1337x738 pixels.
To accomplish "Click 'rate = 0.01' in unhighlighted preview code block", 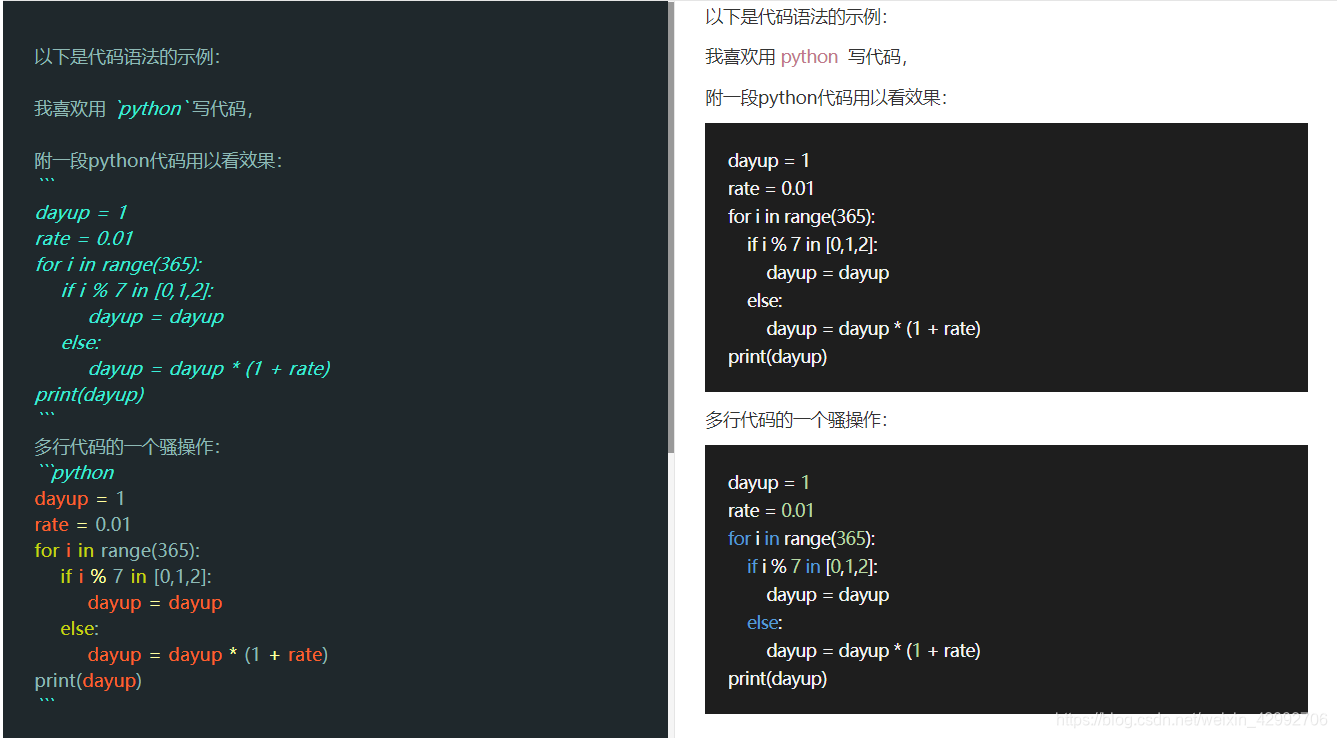I will (771, 189).
